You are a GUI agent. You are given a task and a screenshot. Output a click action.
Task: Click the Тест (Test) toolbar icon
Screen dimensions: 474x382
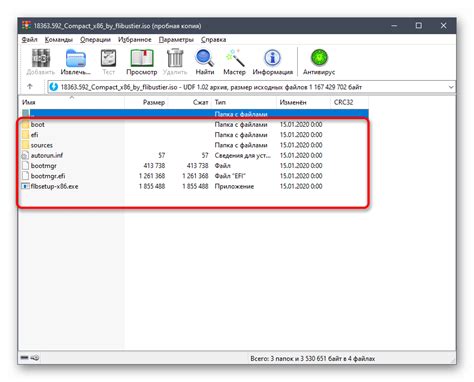coord(108,58)
